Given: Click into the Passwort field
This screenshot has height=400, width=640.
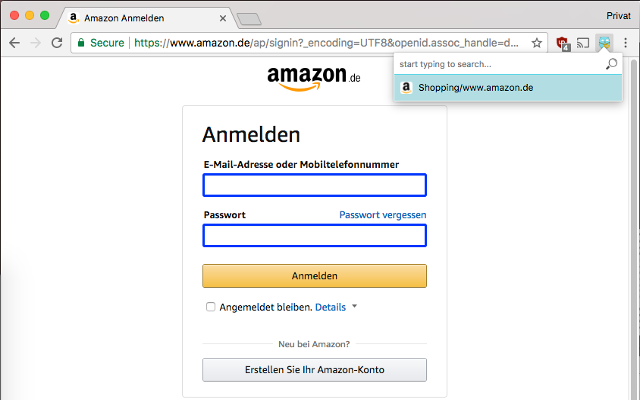Looking at the screenshot, I should [314, 236].
